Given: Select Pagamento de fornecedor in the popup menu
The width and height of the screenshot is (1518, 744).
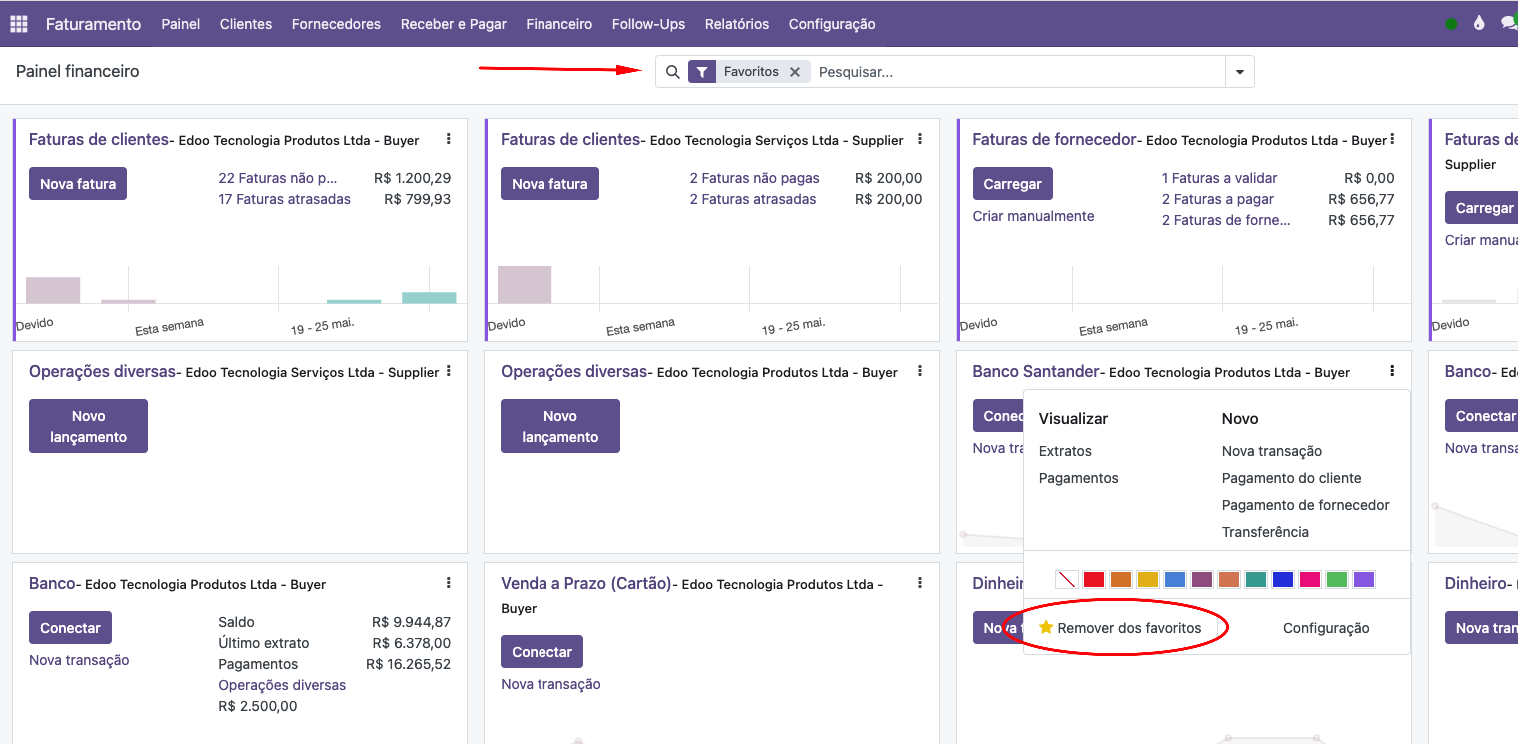Looking at the screenshot, I should [1306, 505].
